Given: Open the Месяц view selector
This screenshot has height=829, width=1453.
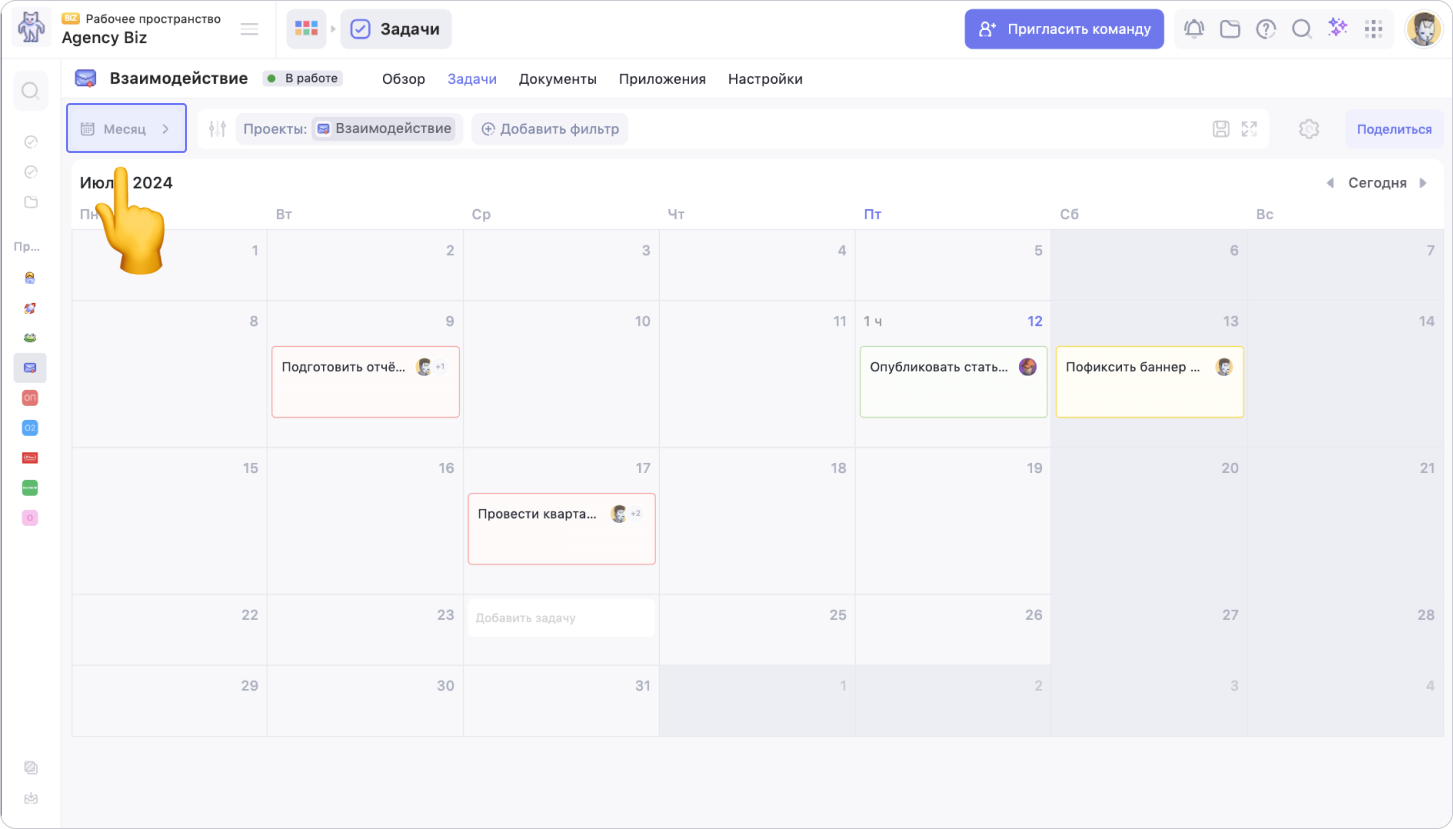Looking at the screenshot, I should [x=126, y=129].
